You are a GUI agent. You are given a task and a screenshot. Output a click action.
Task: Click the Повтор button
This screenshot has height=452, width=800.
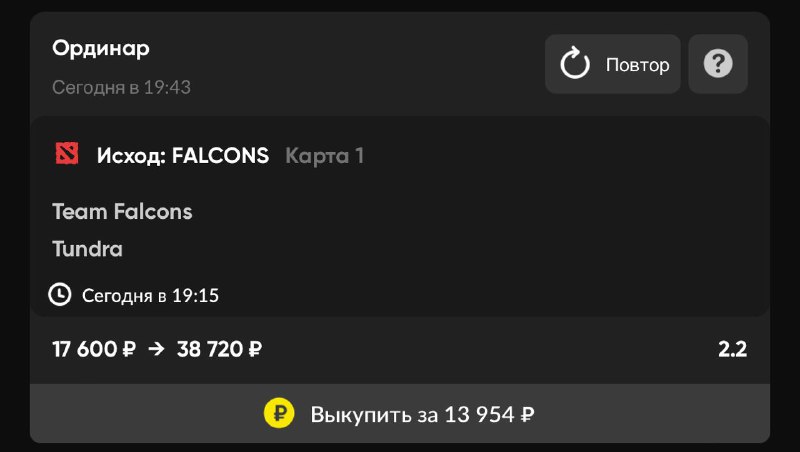[612, 64]
